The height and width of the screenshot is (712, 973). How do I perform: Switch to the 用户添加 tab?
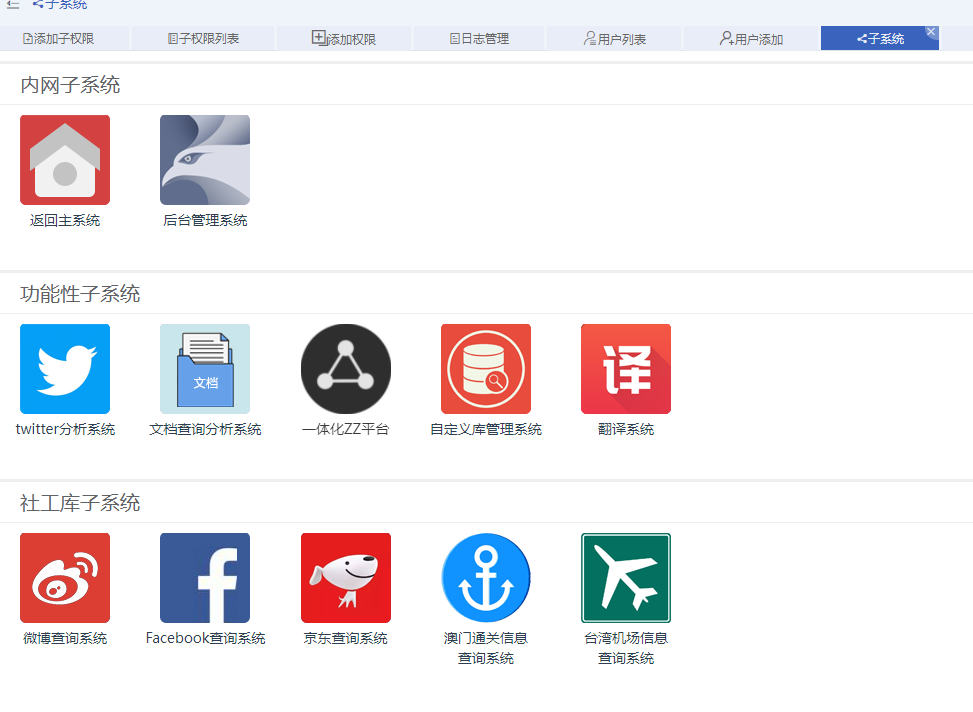751,38
